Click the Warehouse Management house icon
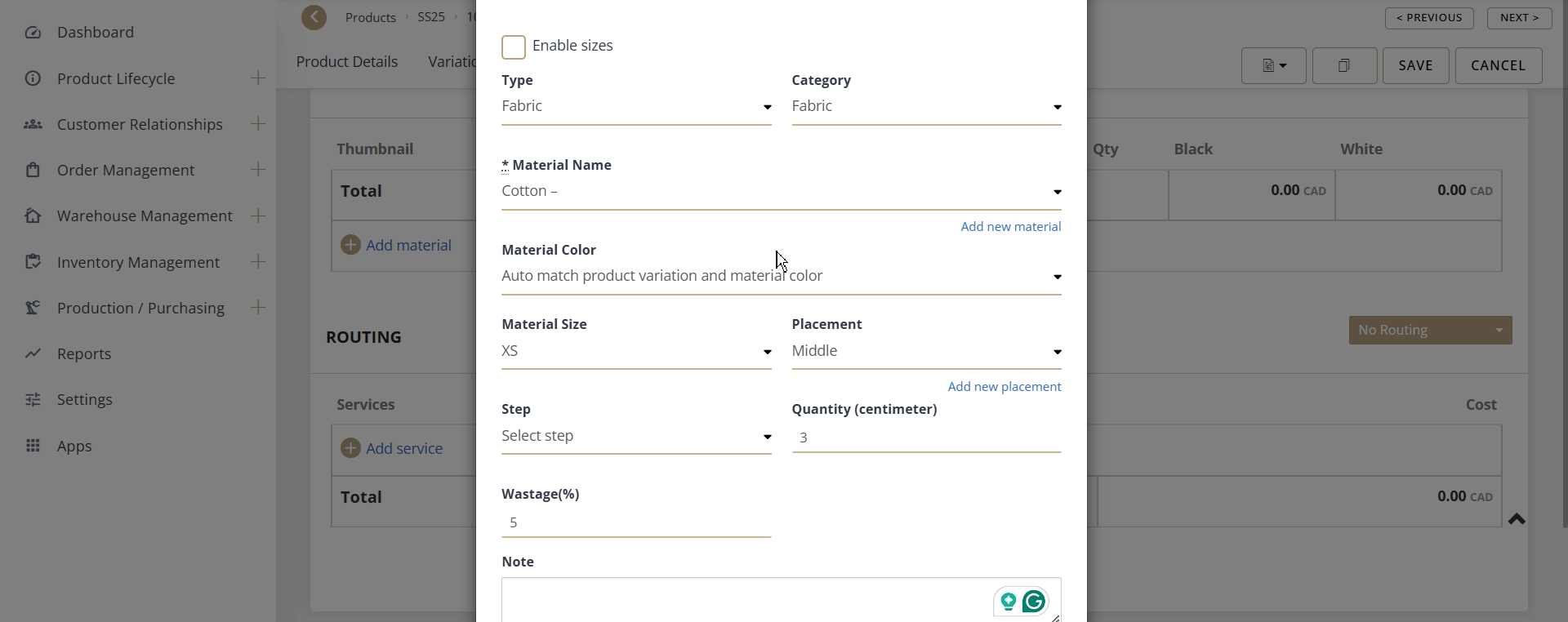This screenshot has height=622, width=1568. [33, 216]
